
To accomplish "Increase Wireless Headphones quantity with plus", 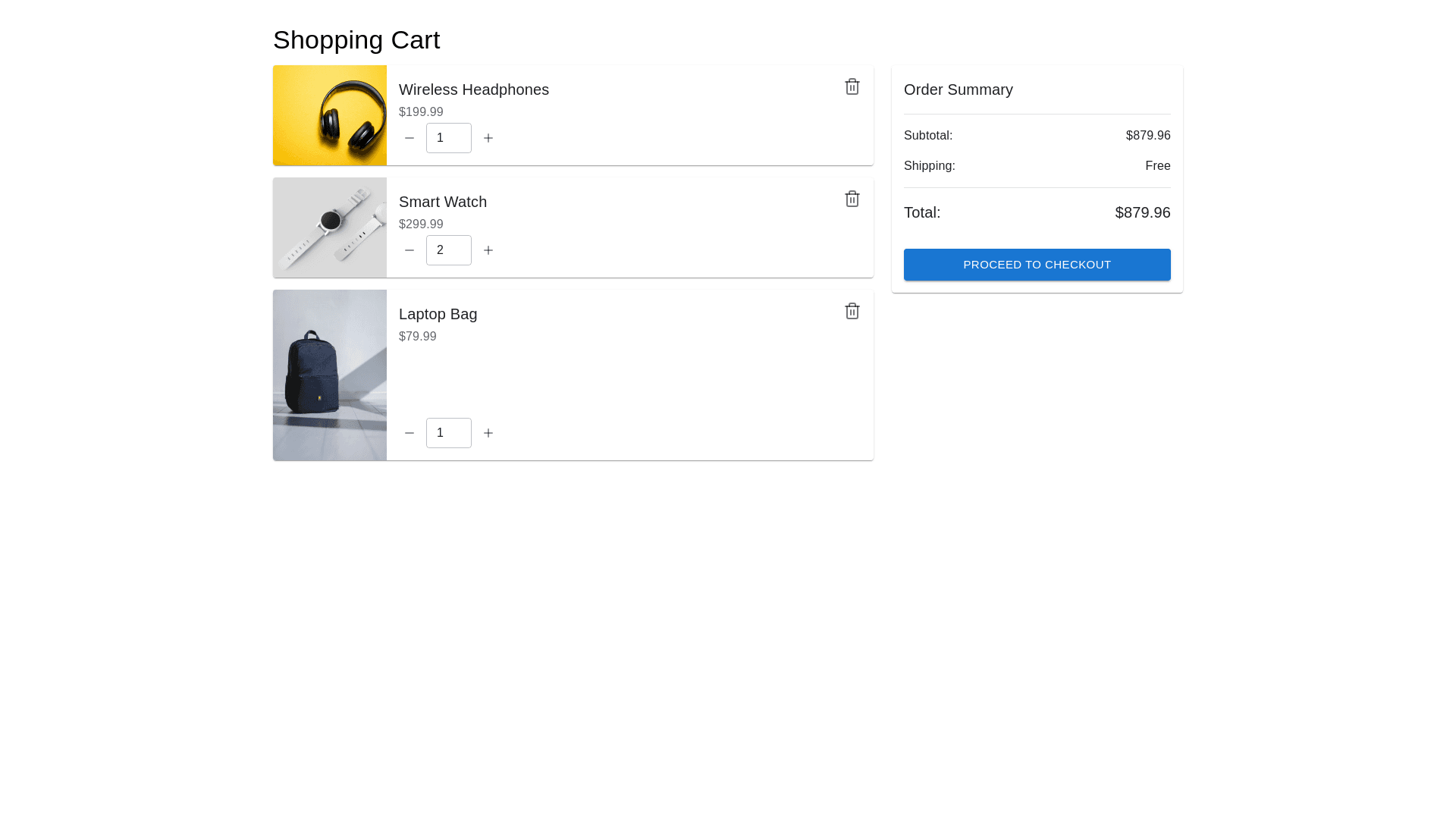I will pos(488,138).
